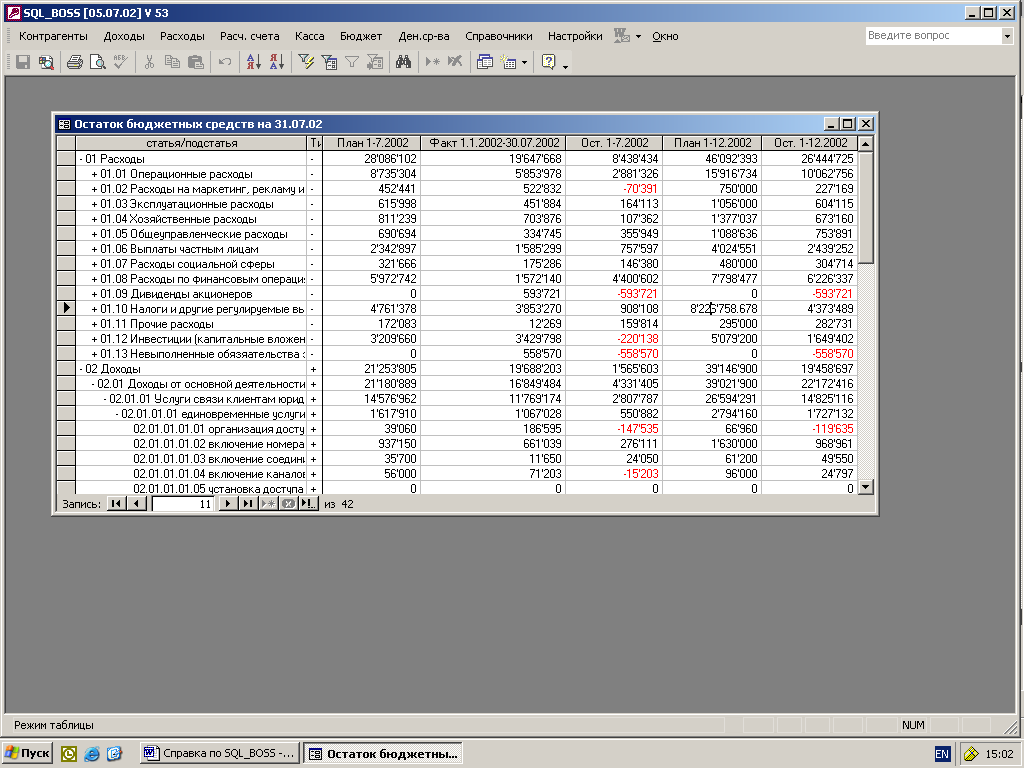
Task: Click the record number input field
Action: (183, 504)
